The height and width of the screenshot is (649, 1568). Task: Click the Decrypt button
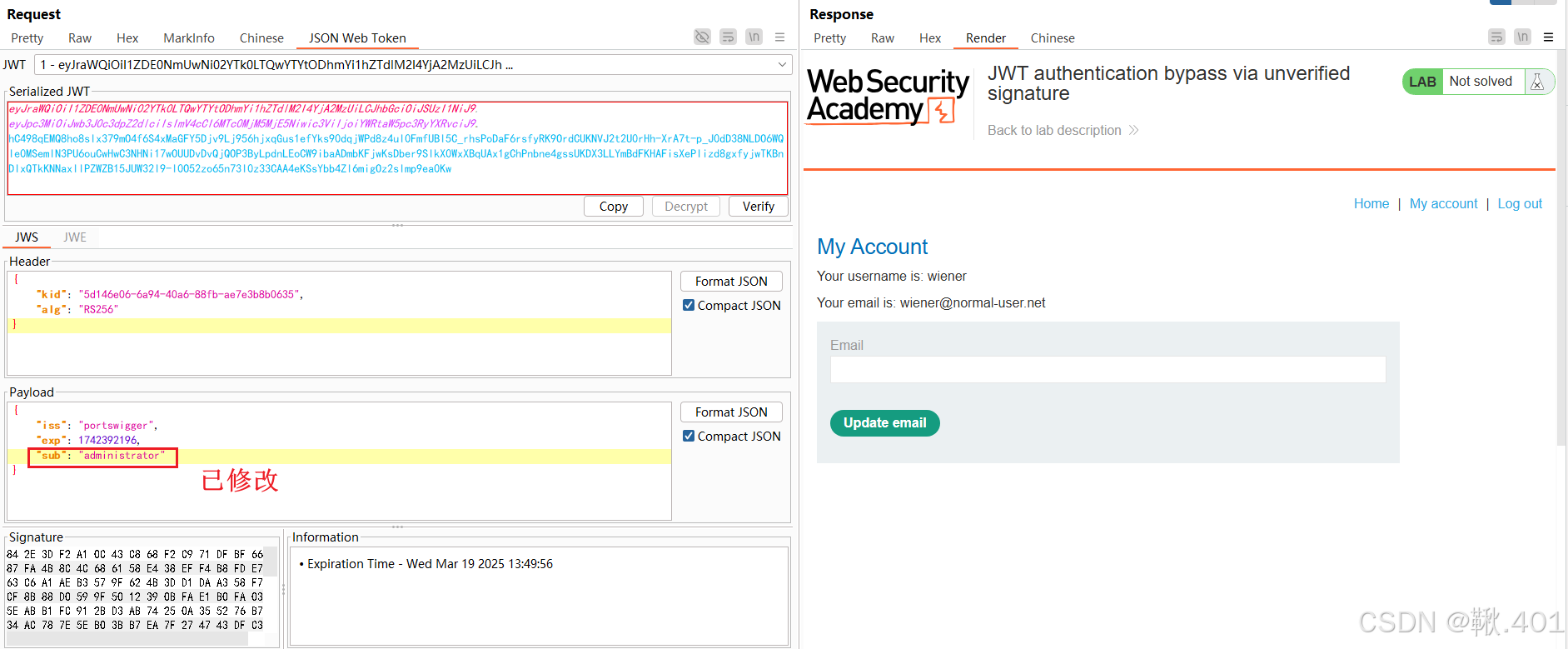pos(686,207)
